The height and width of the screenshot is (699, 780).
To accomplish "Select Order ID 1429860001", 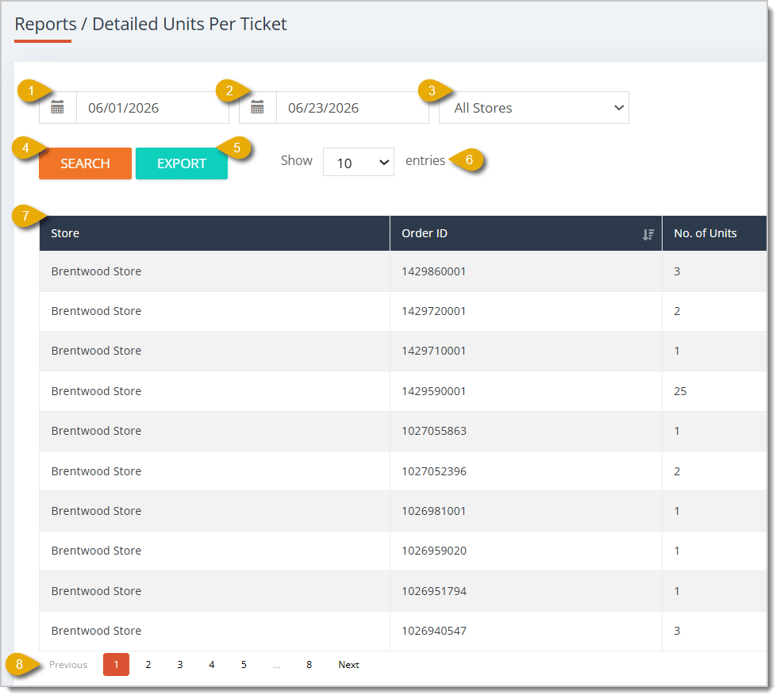I will coord(434,272).
